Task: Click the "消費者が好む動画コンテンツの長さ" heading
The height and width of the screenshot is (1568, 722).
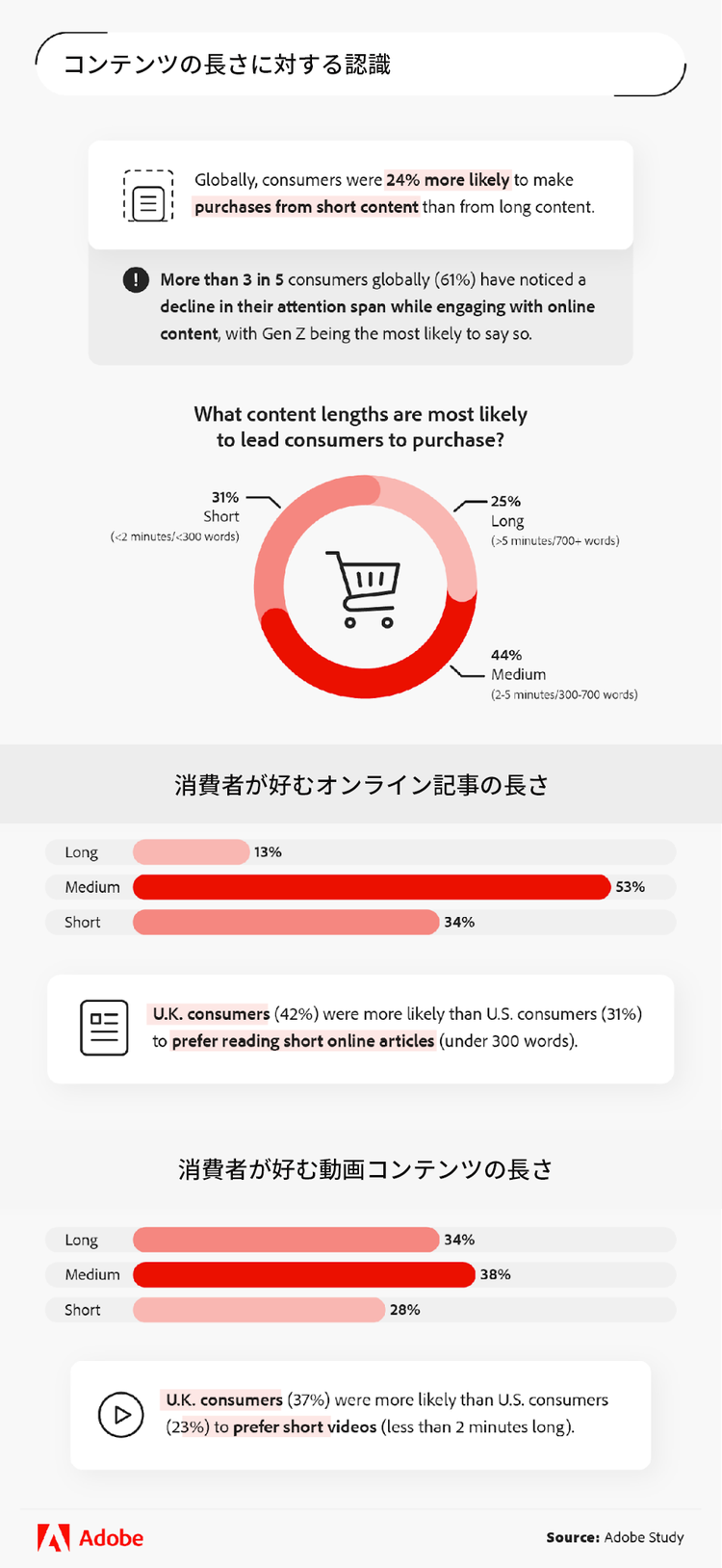Action: [365, 1169]
